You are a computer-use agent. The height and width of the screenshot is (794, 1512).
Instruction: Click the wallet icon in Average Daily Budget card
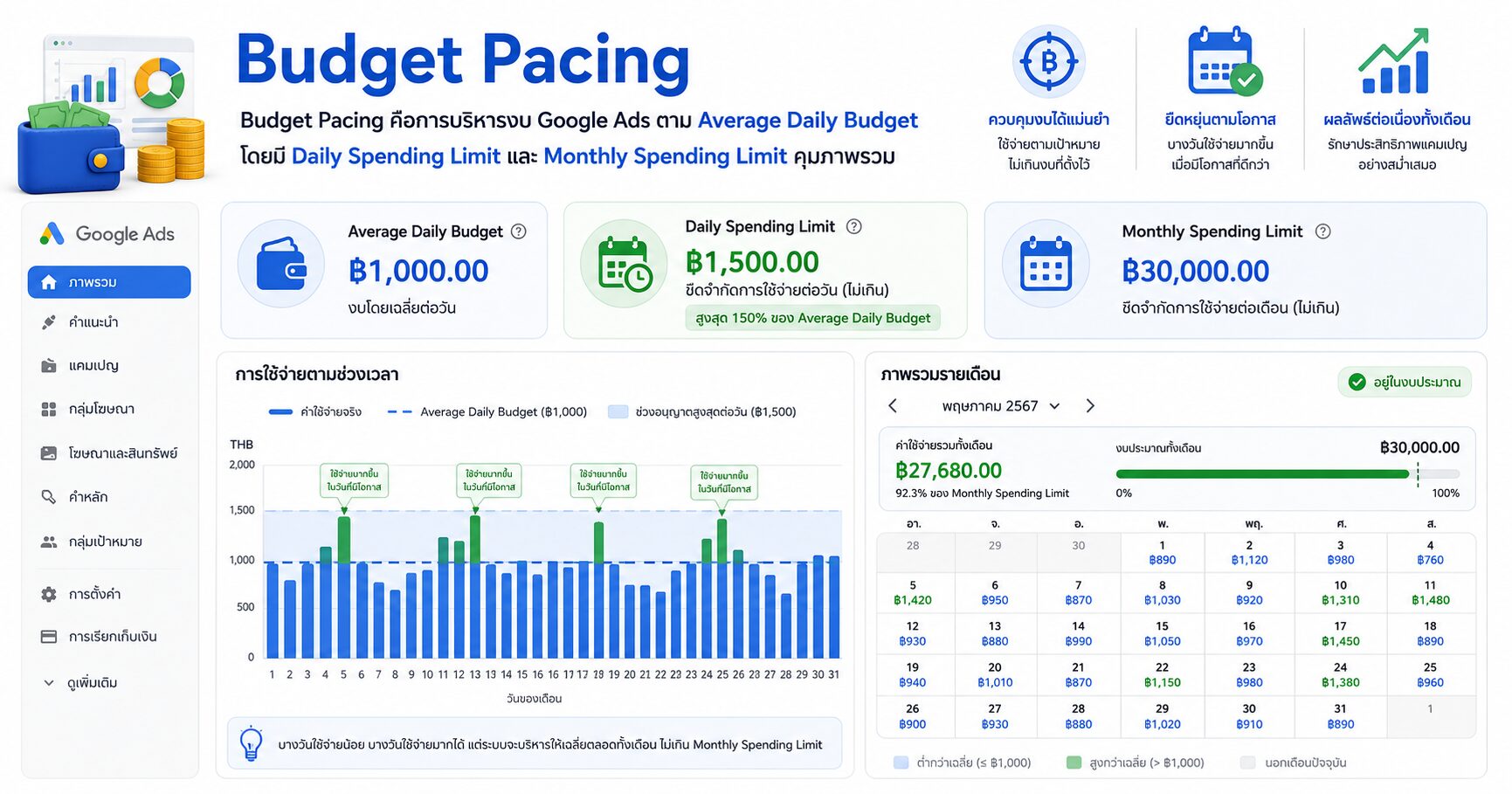pyautogui.click(x=281, y=264)
